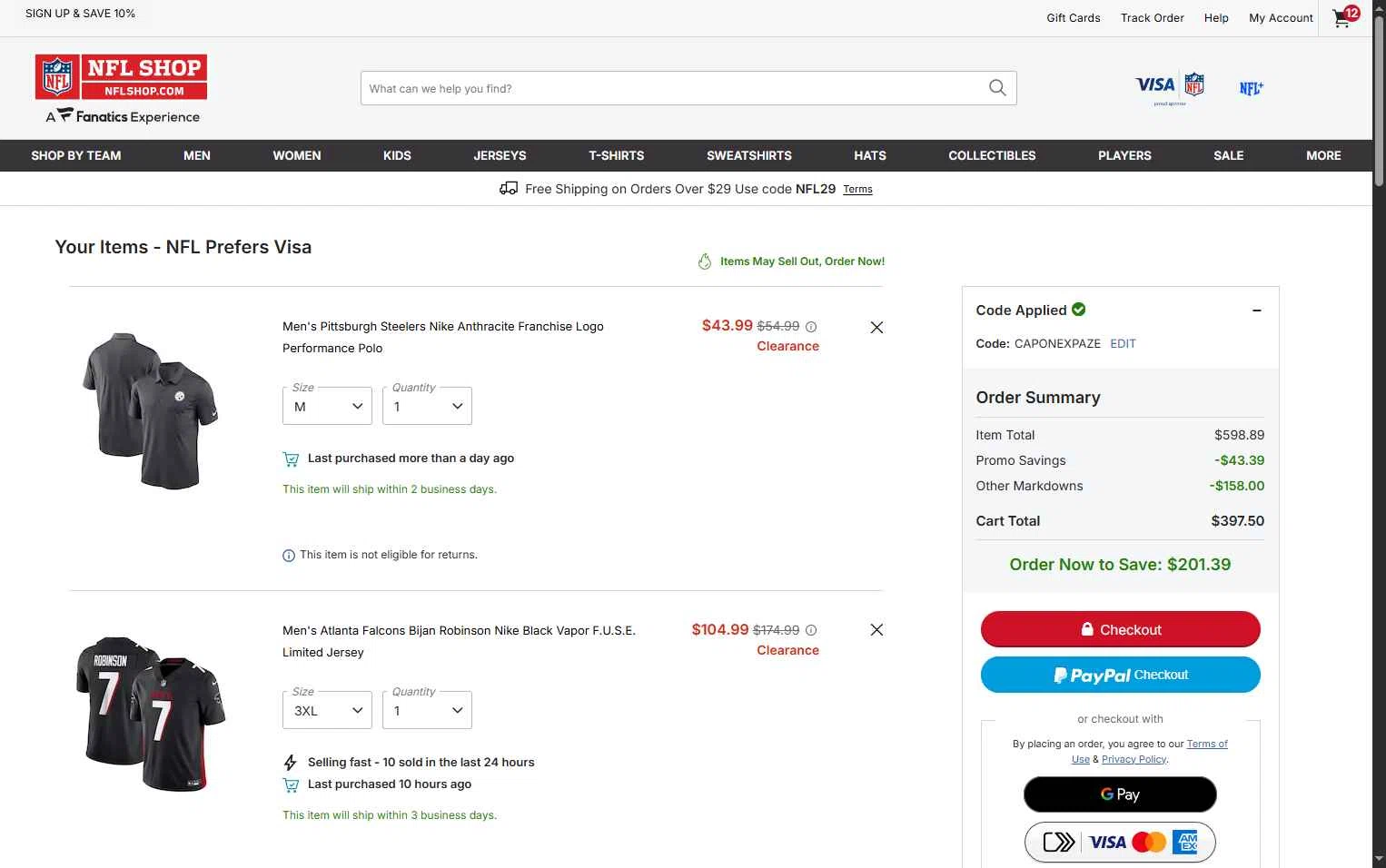The image size is (1386, 868).
Task: Open the Track Order link
Action: (1153, 17)
